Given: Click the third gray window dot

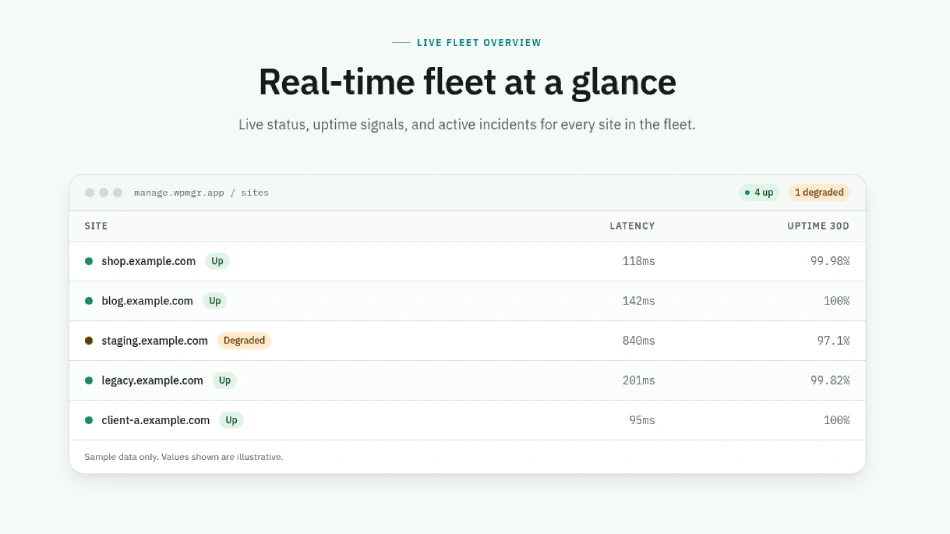Looking at the screenshot, I should (118, 193).
